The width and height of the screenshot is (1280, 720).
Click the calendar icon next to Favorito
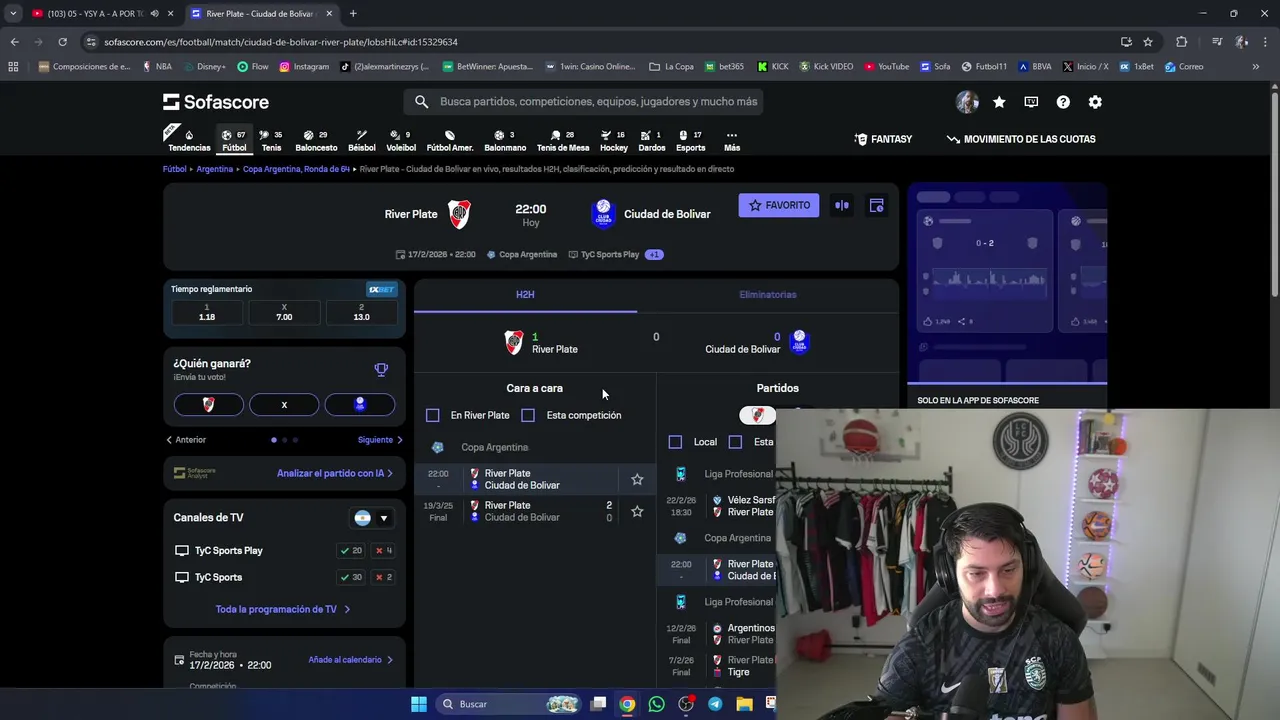tap(876, 205)
